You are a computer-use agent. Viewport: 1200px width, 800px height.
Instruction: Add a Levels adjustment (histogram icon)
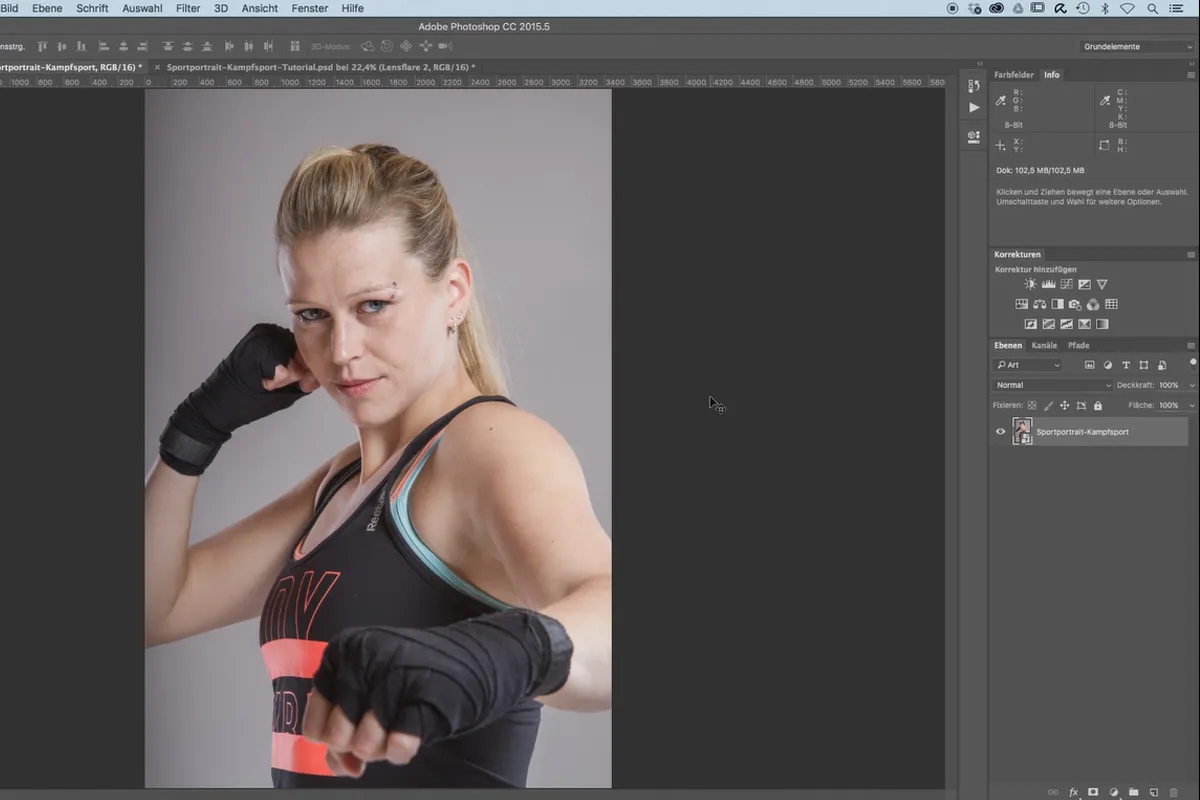[1048, 285]
